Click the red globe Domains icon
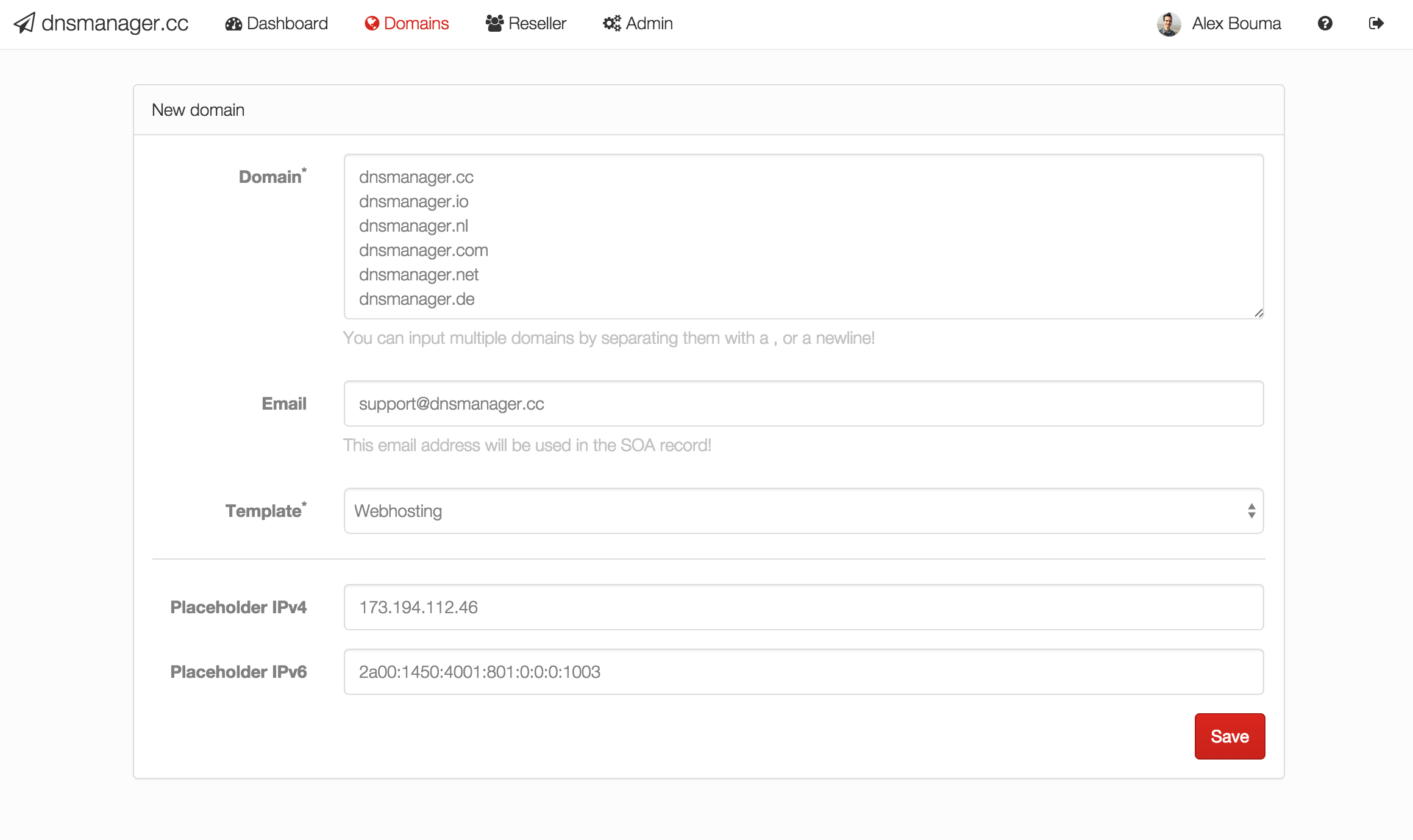This screenshot has width=1413, height=840. [372, 24]
